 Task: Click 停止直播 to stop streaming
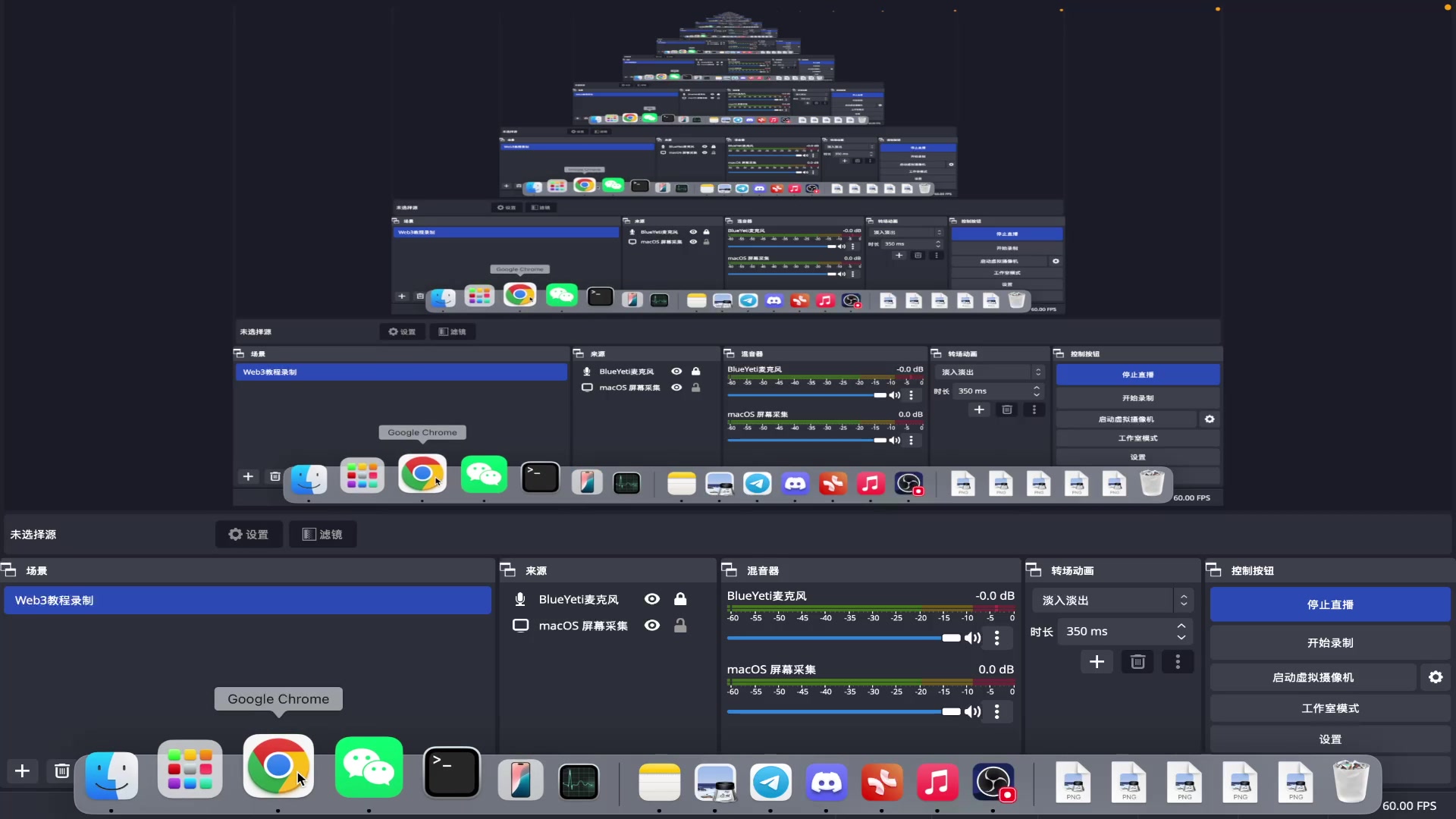[x=1330, y=604]
